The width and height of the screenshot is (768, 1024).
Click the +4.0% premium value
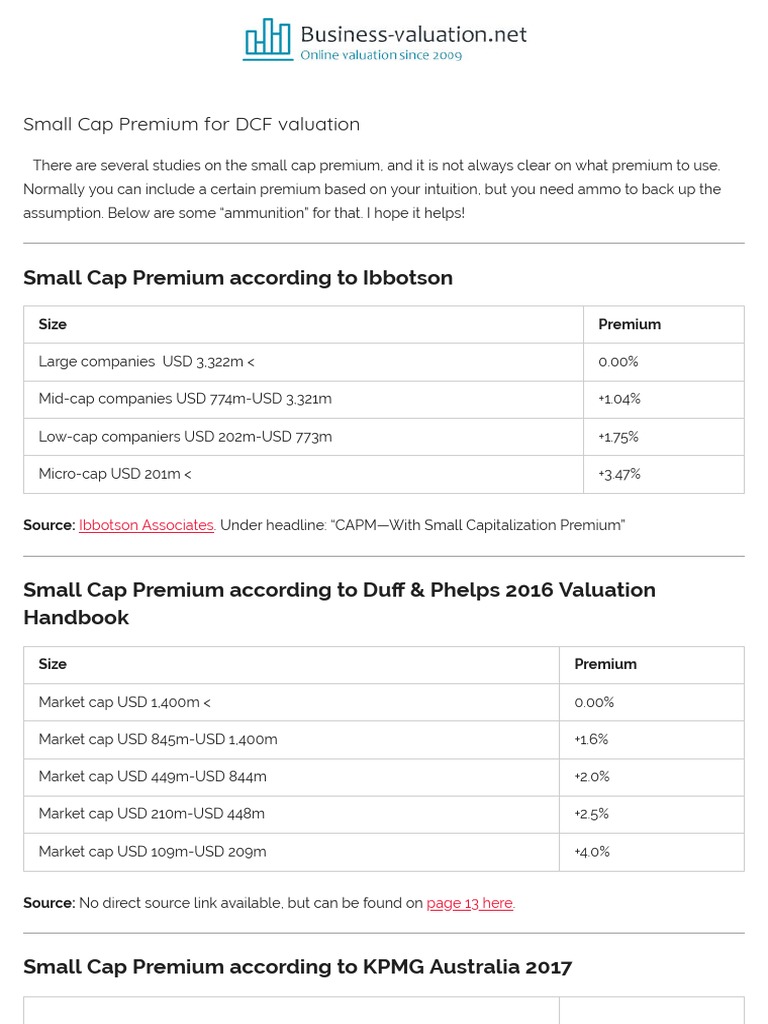(592, 852)
